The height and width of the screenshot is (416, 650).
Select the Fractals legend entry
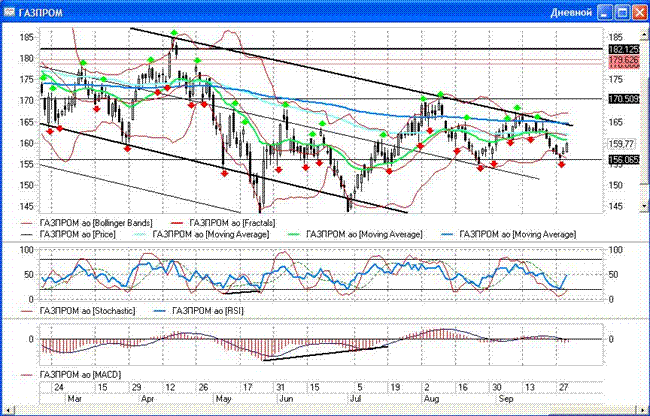224,223
